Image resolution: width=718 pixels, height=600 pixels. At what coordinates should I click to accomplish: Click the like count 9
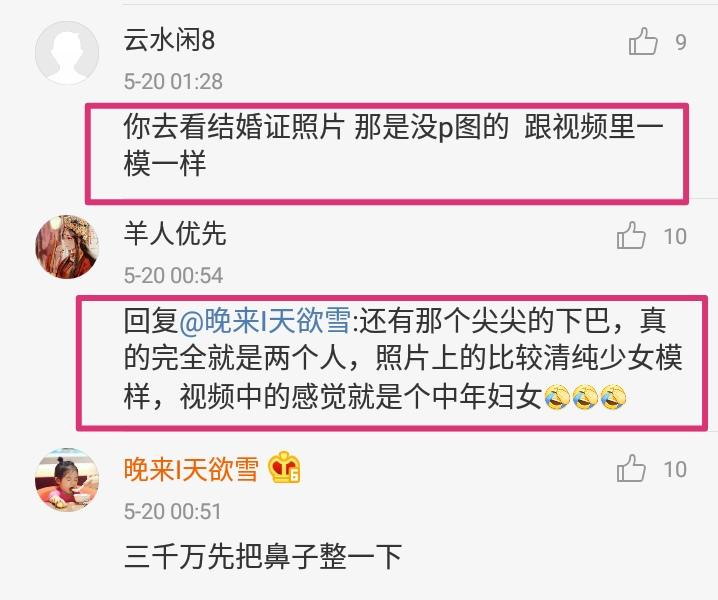coord(681,43)
